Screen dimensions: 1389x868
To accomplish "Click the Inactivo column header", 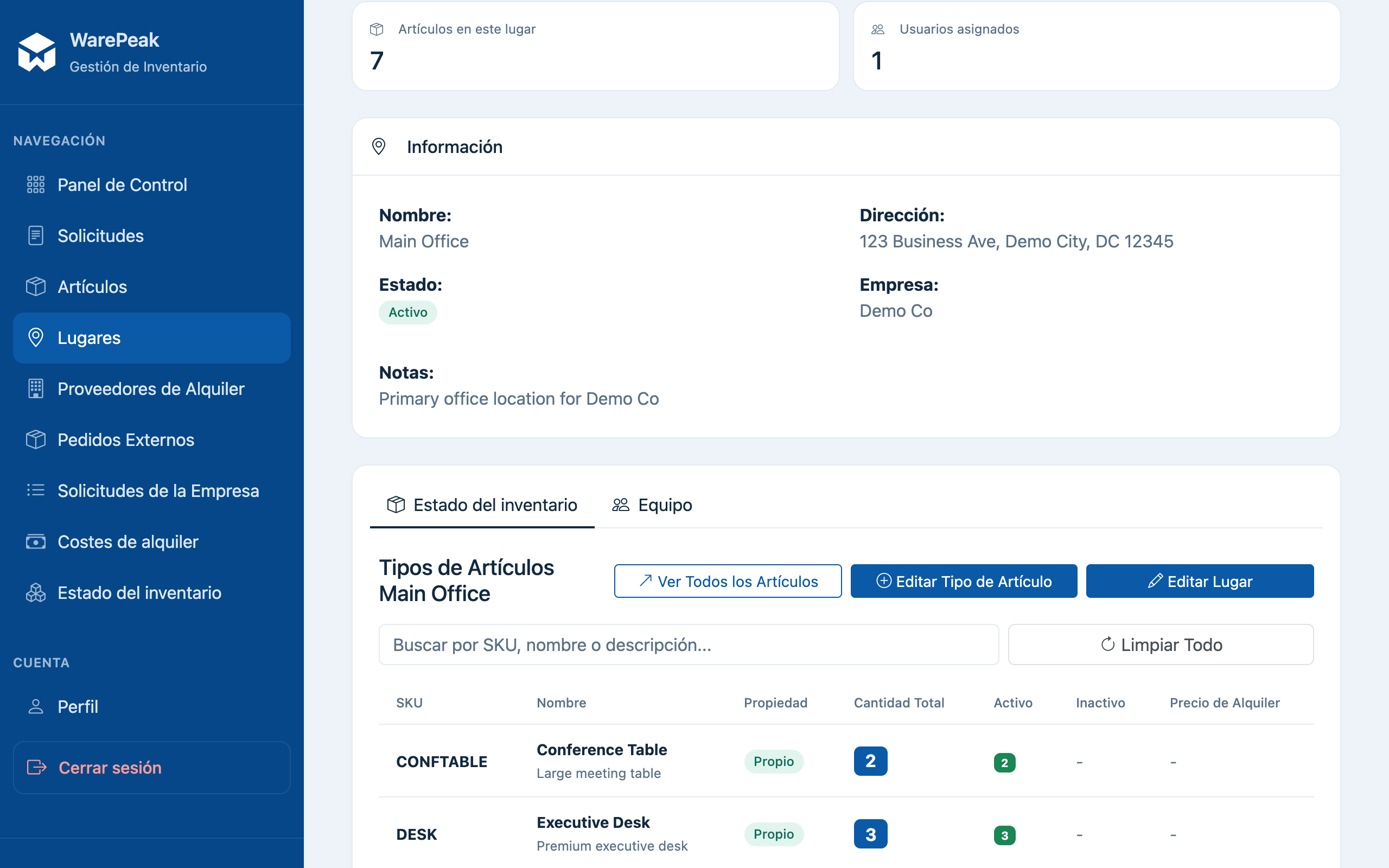I will (1100, 703).
